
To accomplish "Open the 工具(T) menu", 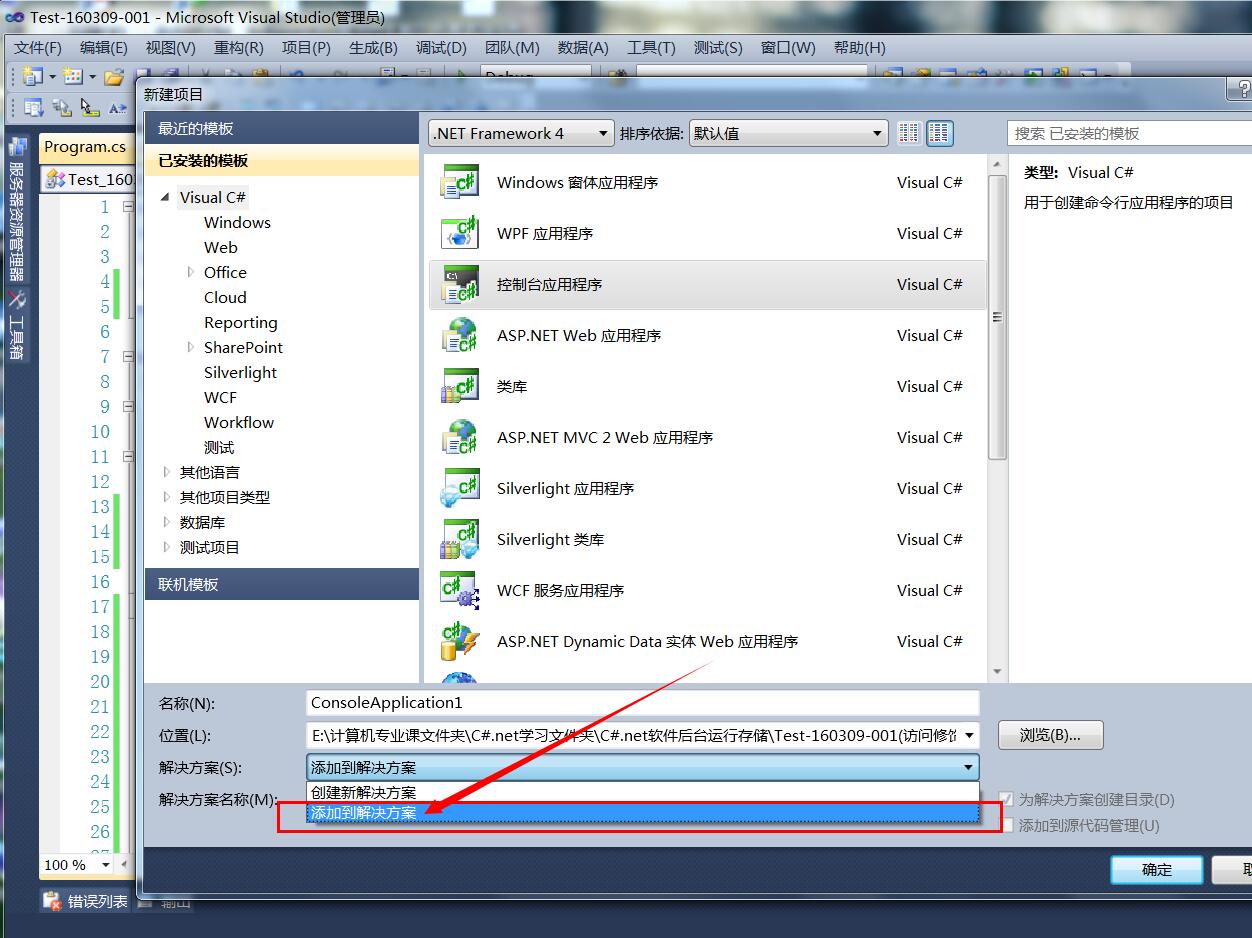I will coord(651,47).
